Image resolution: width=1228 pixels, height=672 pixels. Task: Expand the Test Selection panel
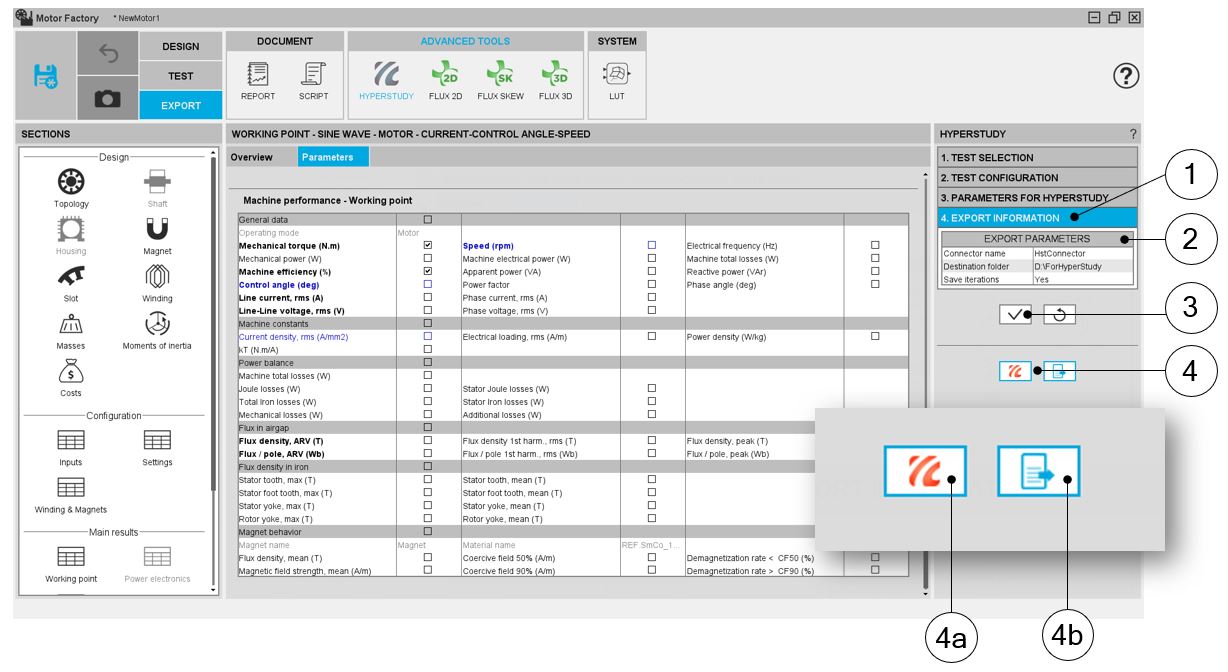click(x=1037, y=157)
